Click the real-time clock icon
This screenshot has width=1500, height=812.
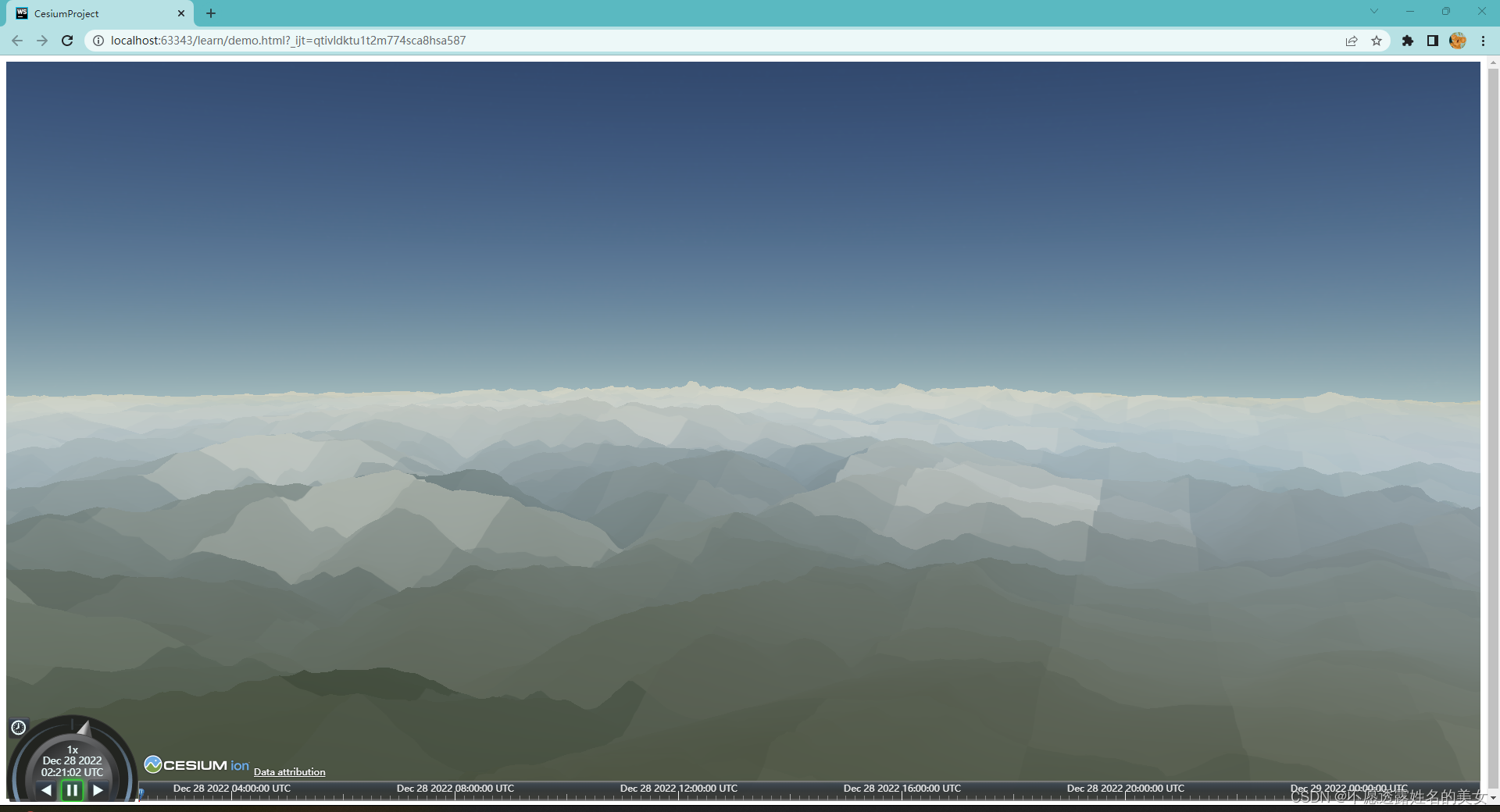[x=19, y=728]
